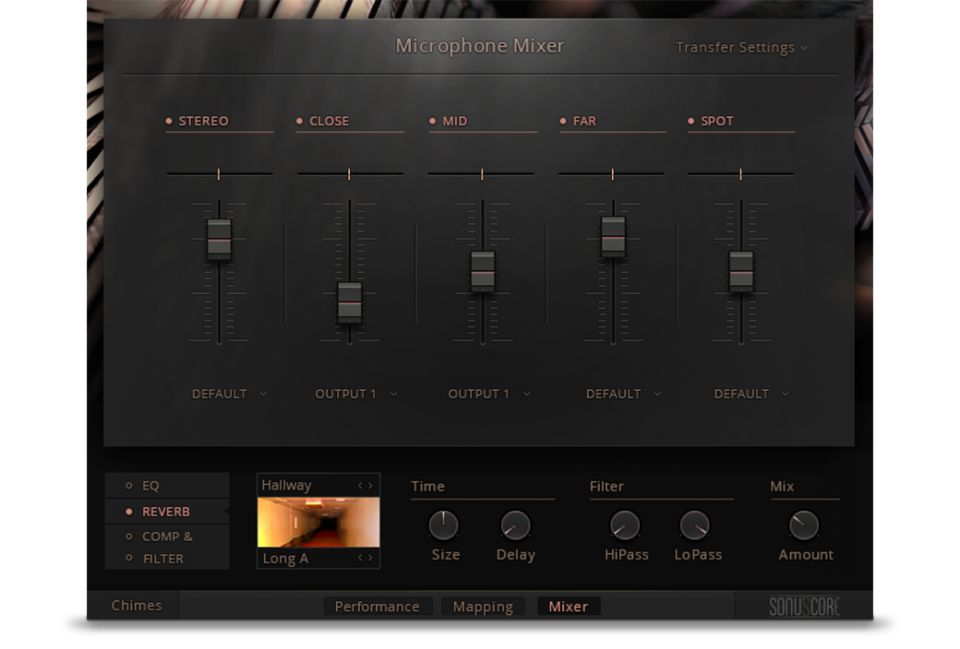Click the Reverb Delay knob
This screenshot has height=649, width=960.
pyautogui.click(x=515, y=525)
